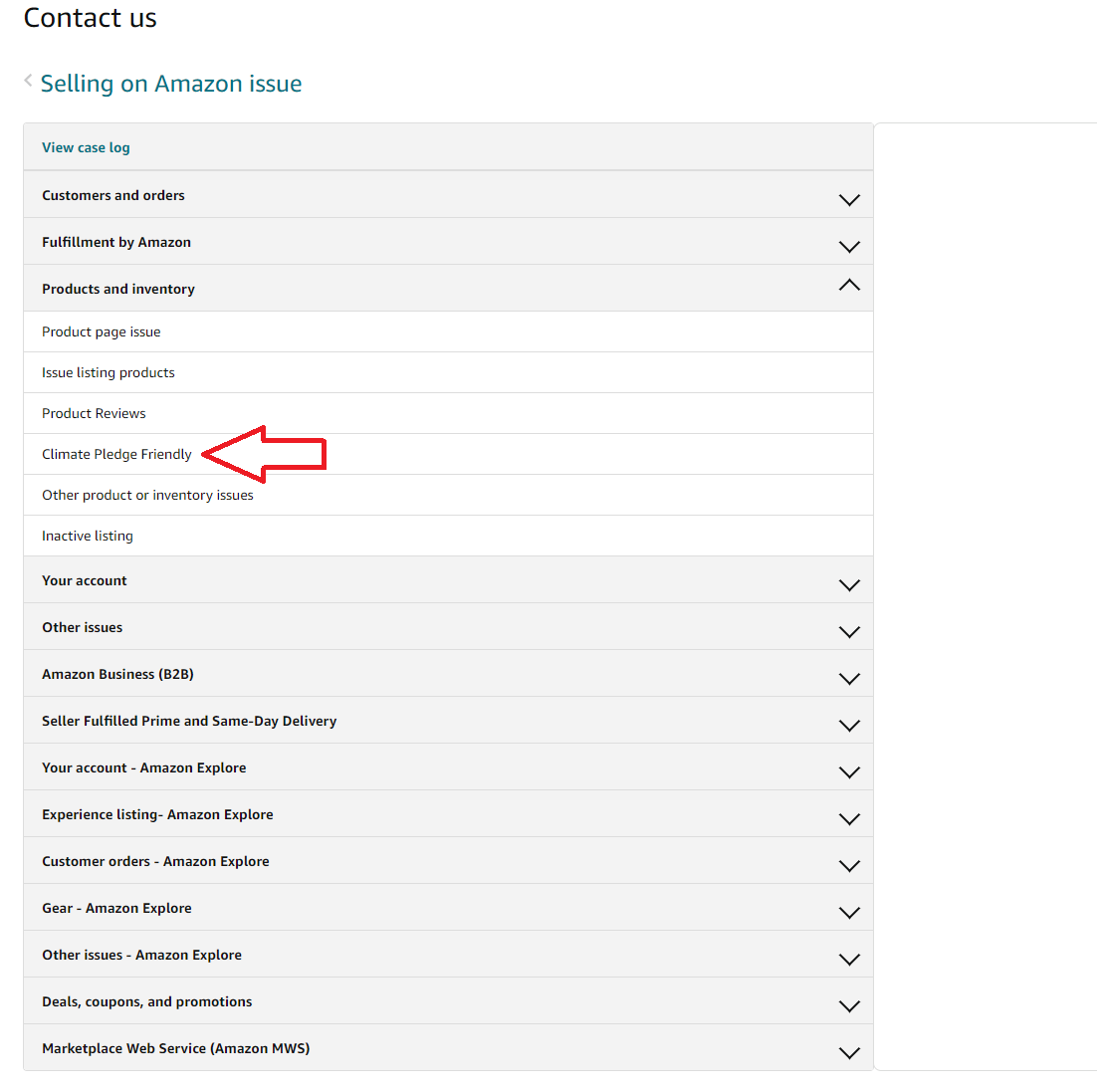Image resolution: width=1100 pixels, height=1092 pixels.
Task: Choose Issue listing products option
Action: pos(109,372)
